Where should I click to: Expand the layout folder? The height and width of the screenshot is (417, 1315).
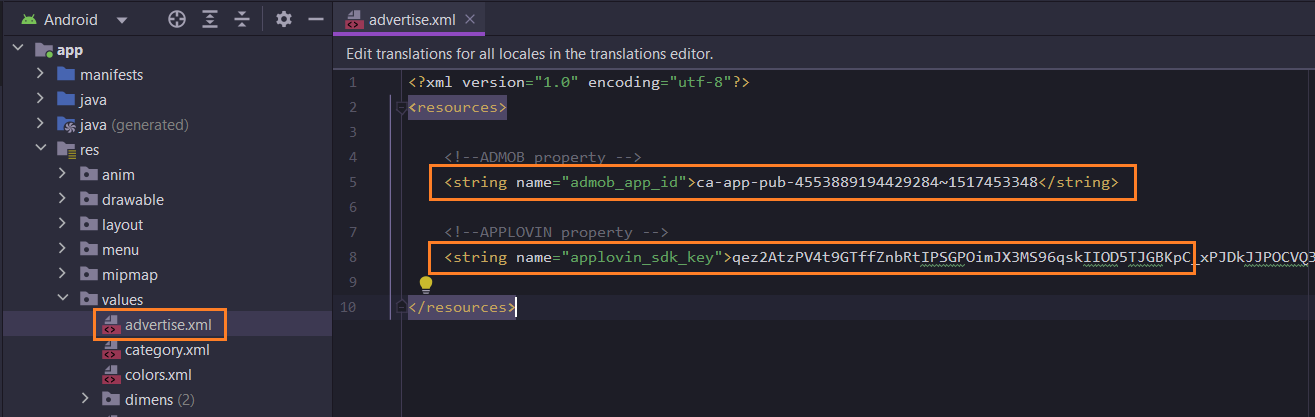tap(62, 224)
